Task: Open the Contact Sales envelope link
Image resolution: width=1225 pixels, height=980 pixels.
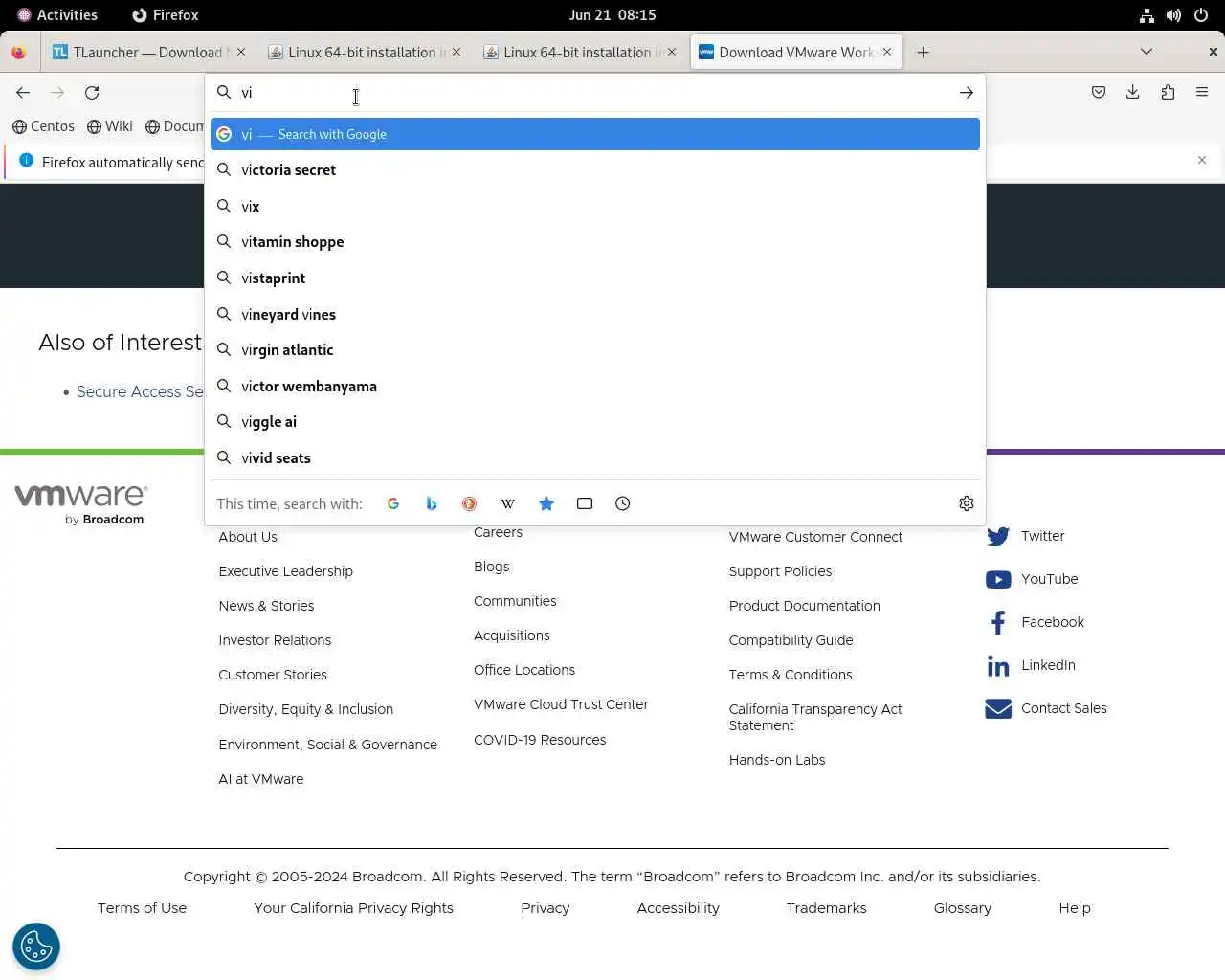Action: (1046, 708)
